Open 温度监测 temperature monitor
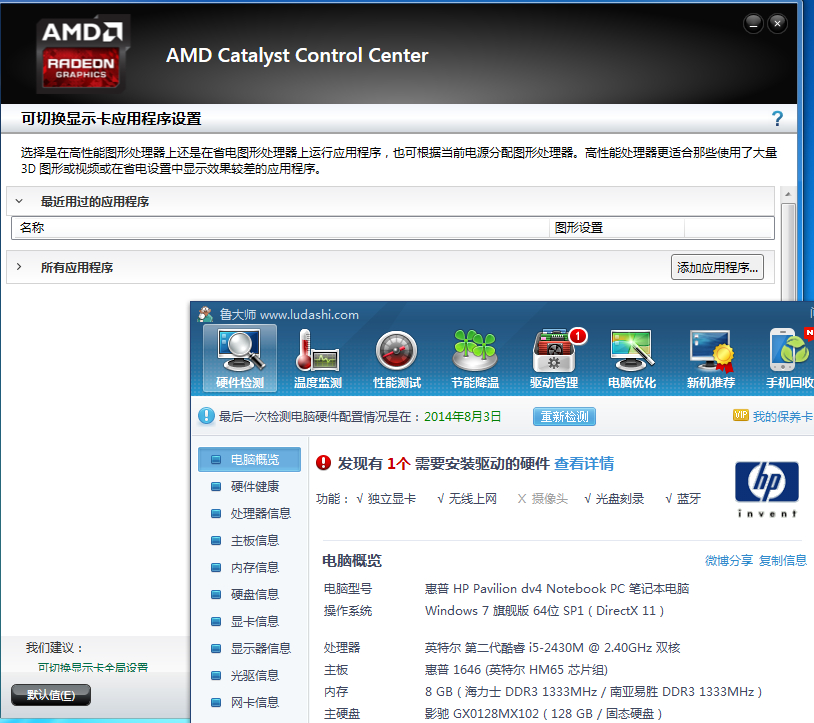This screenshot has width=814, height=723. click(318, 359)
